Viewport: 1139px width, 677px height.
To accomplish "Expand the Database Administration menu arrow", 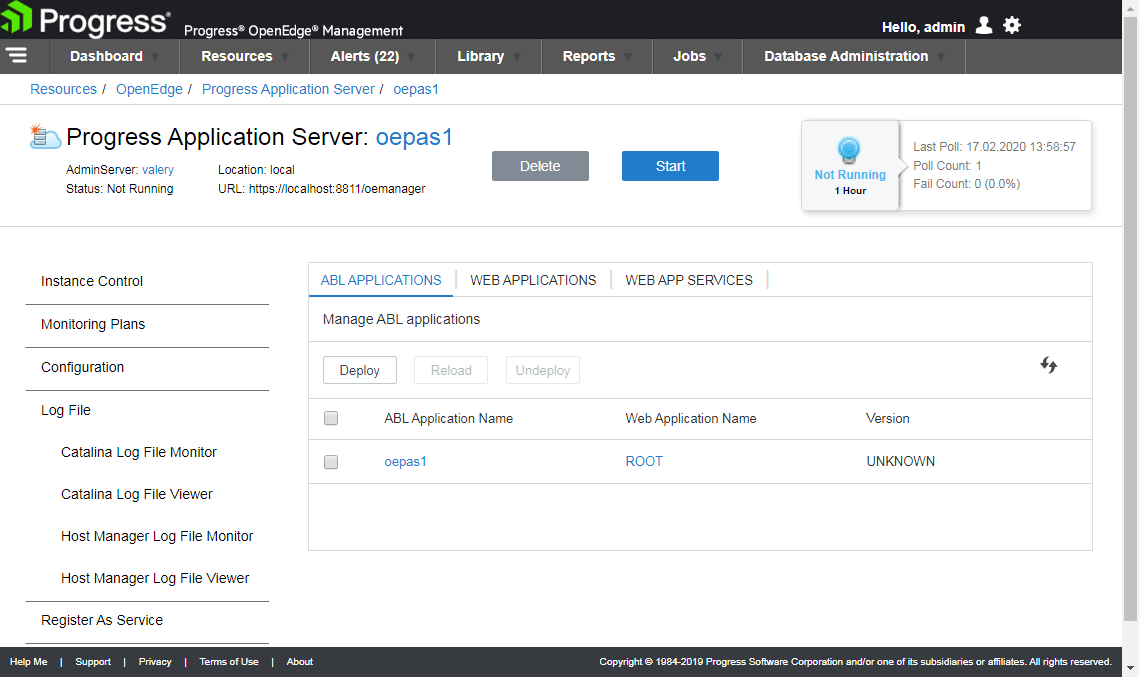I will click(x=941, y=57).
